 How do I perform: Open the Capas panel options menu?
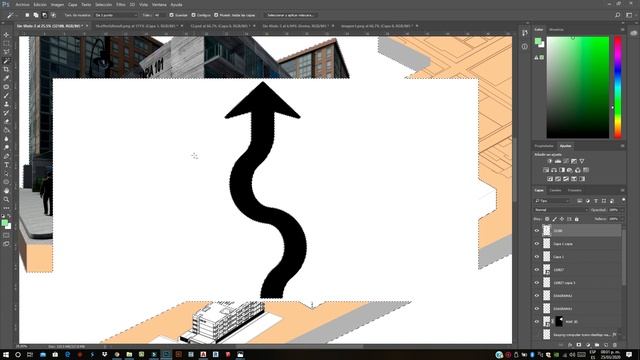tap(622, 190)
